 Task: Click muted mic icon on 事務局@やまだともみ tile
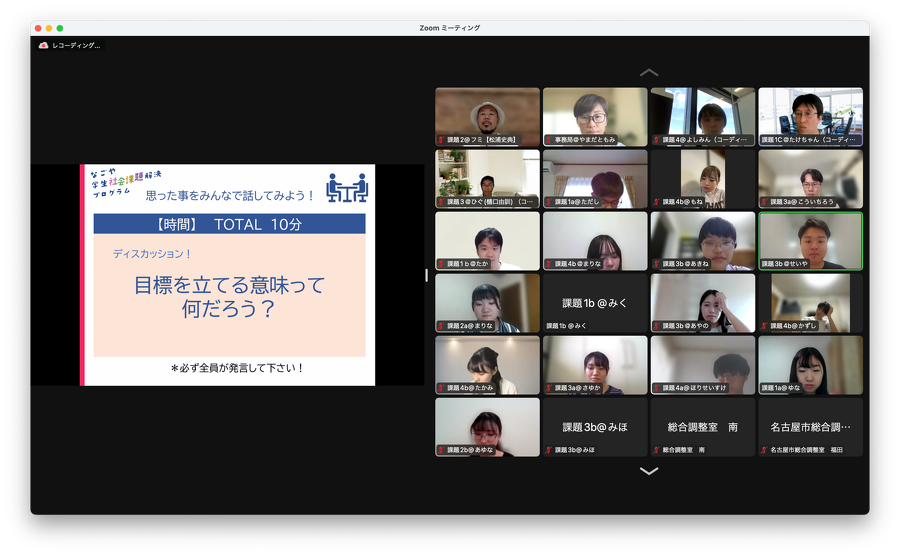tap(549, 141)
